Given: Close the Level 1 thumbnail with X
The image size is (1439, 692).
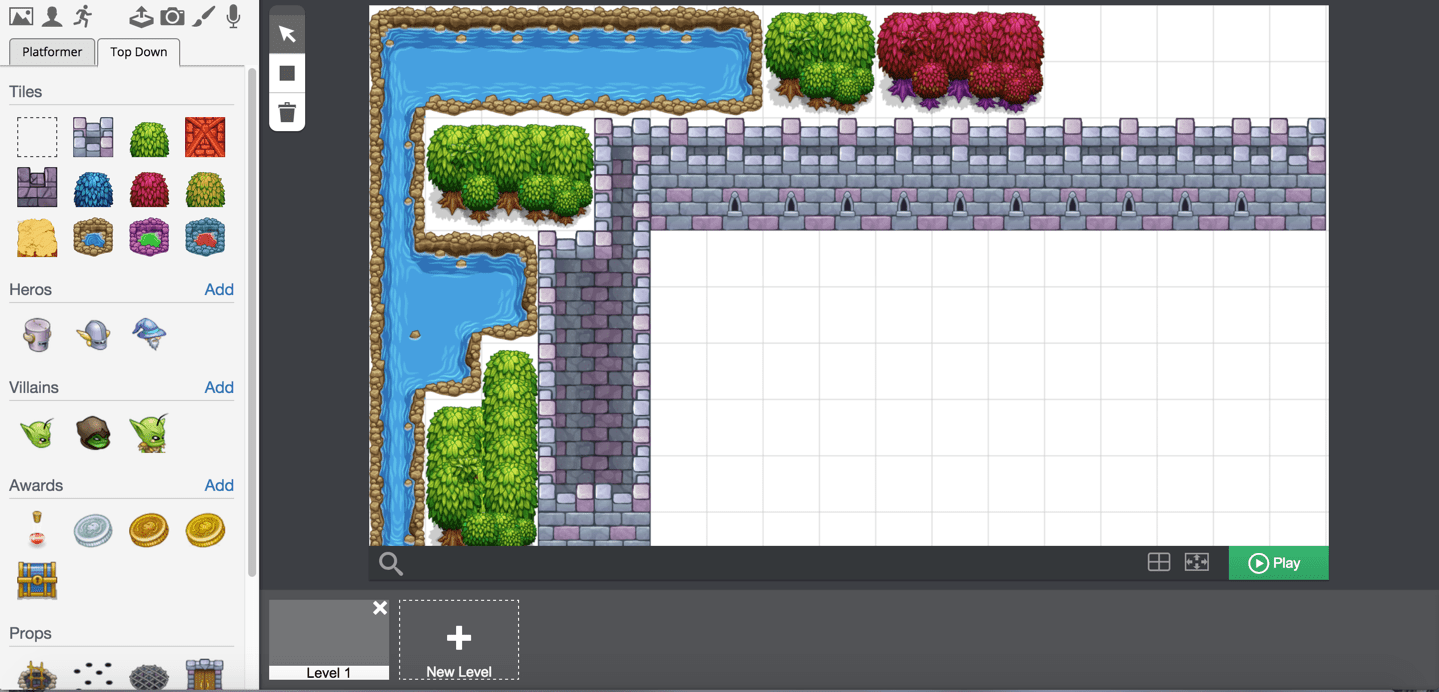Looking at the screenshot, I should [380, 608].
